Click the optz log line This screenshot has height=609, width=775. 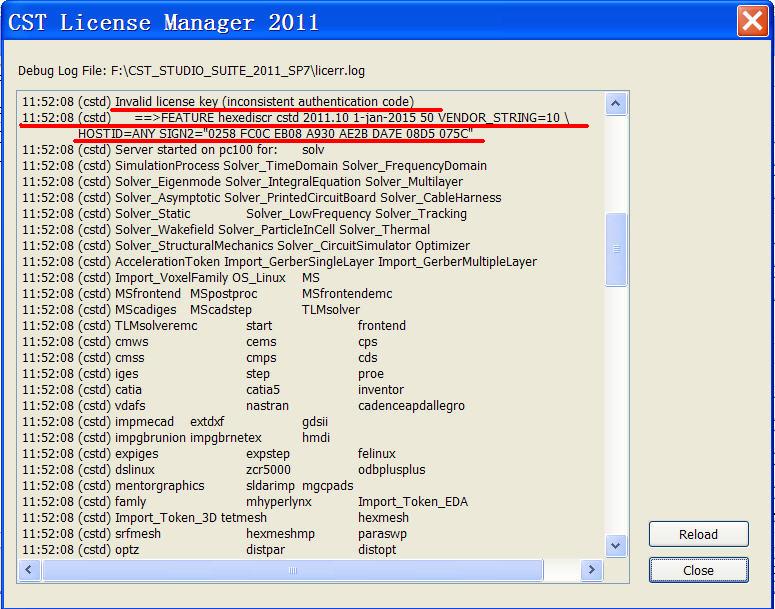click(209, 550)
